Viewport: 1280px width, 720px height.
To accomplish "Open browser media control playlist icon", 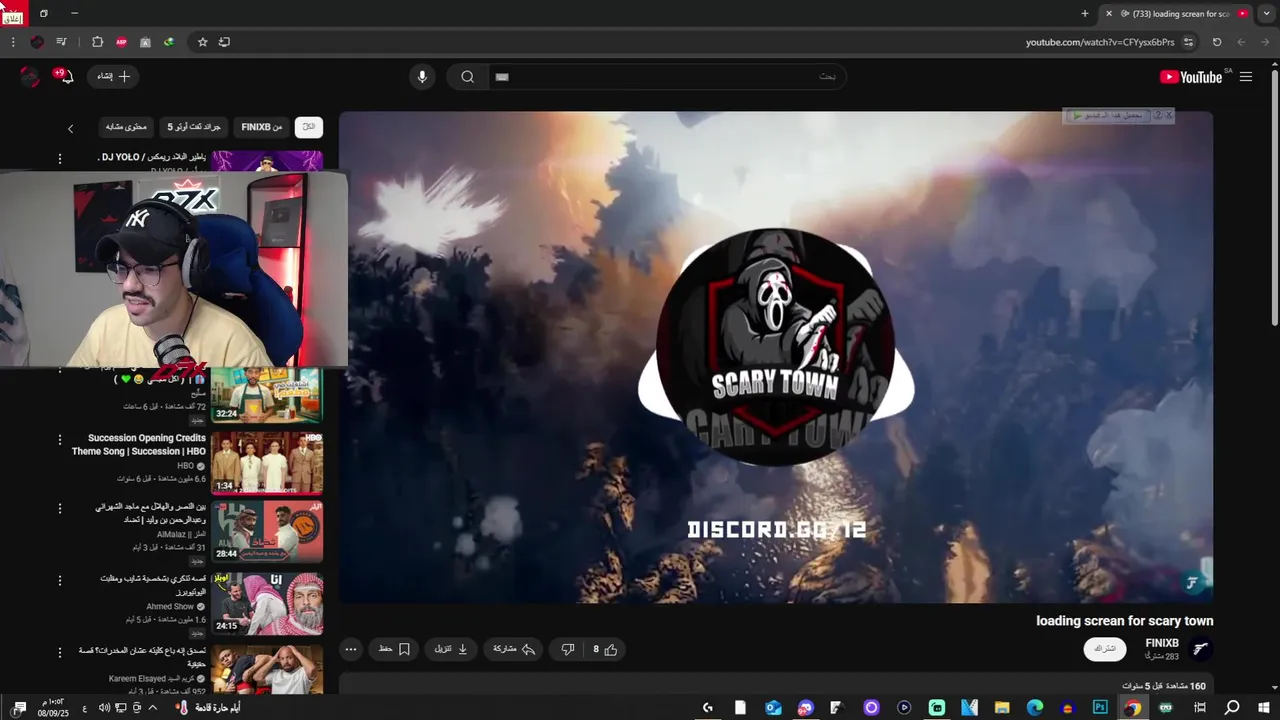I will tap(61, 42).
